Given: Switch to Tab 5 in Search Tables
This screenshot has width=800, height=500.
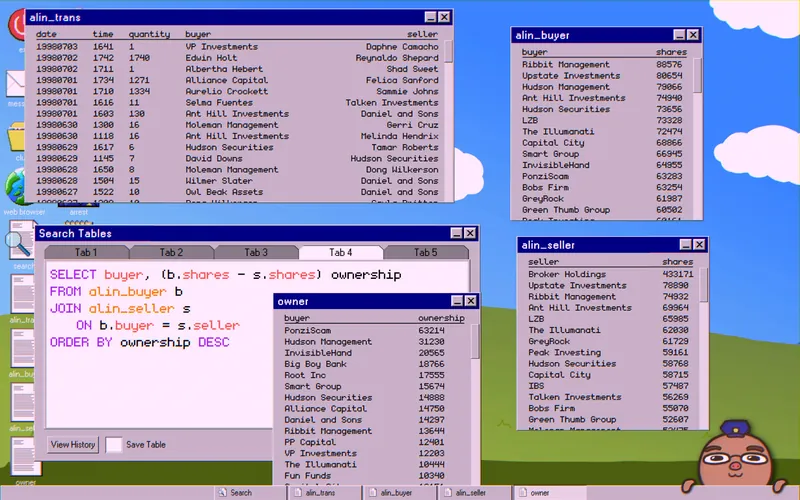Looking at the screenshot, I should point(426,253).
